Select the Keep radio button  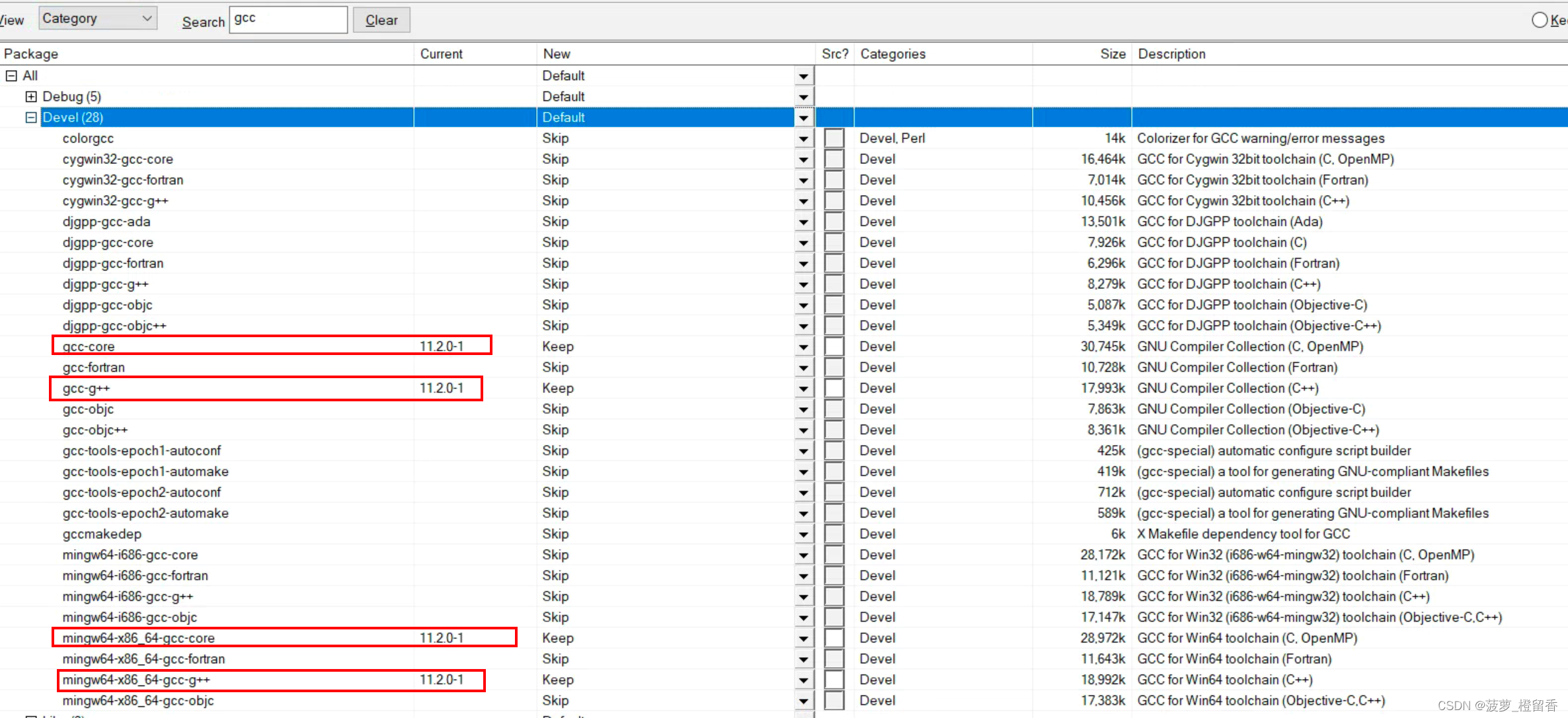[1540, 20]
